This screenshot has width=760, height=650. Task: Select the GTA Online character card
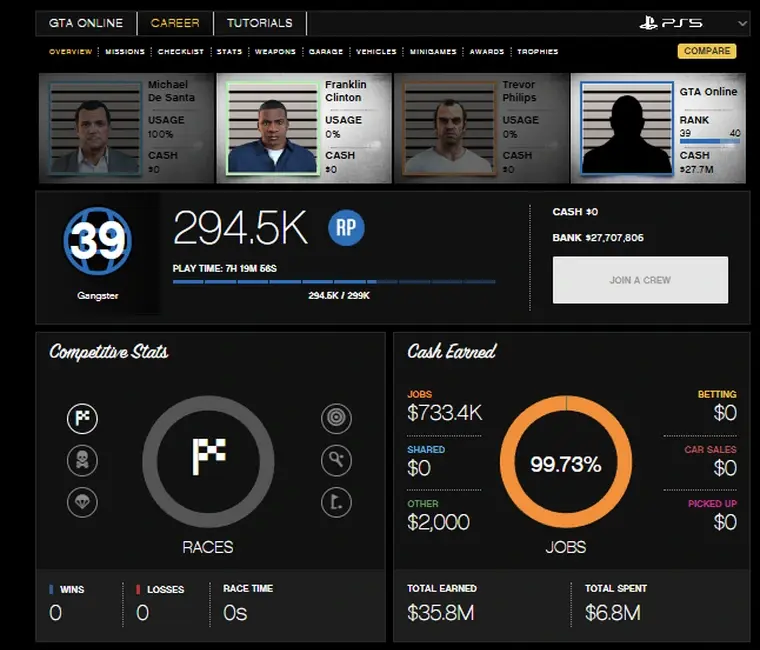point(658,128)
